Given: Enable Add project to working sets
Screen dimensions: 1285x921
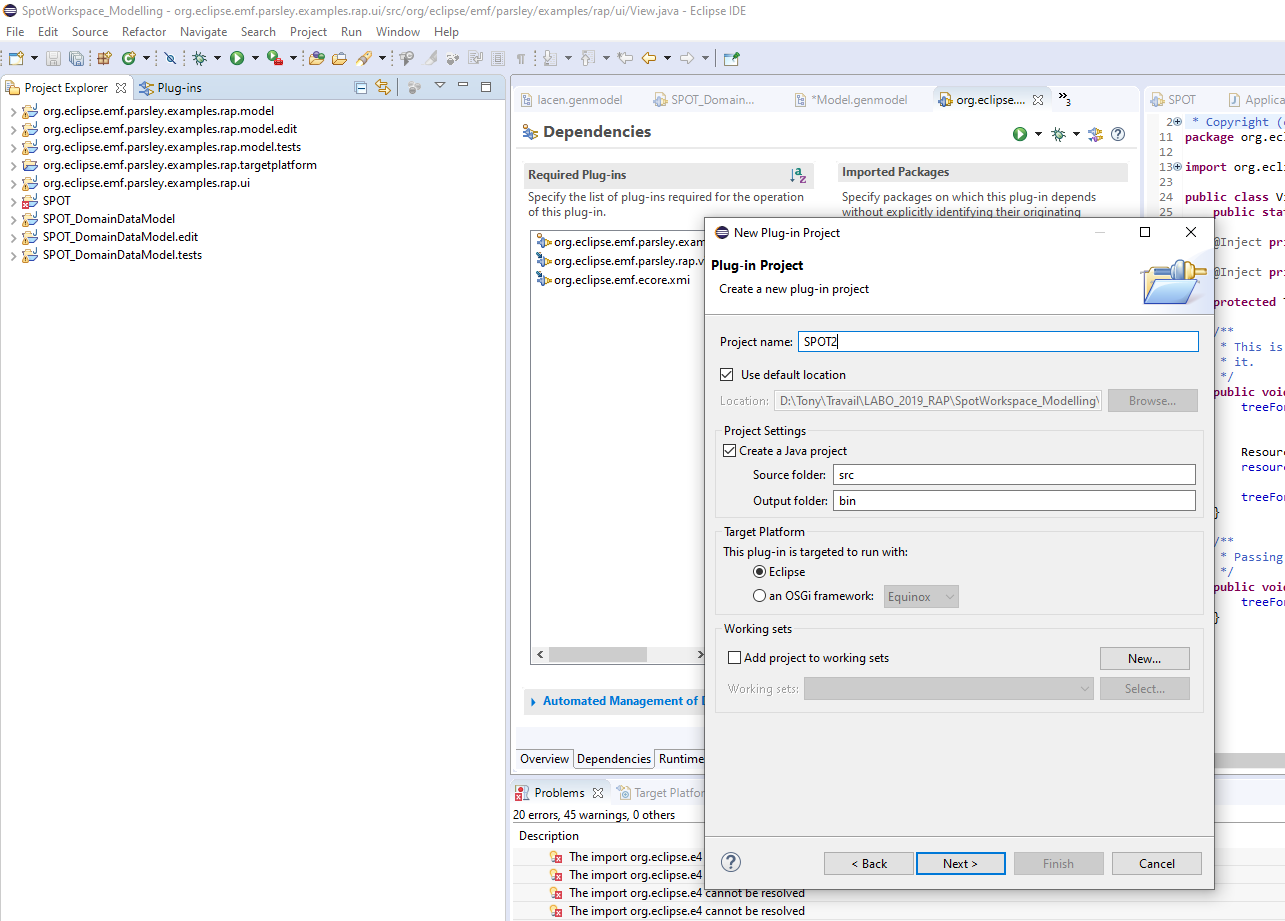Looking at the screenshot, I should click(x=735, y=658).
